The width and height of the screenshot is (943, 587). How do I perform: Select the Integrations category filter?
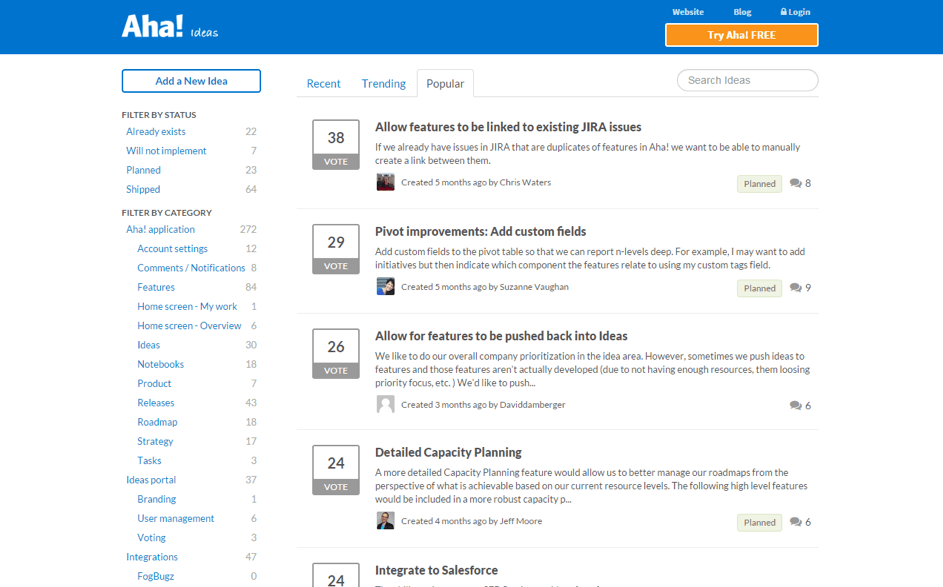(152, 557)
